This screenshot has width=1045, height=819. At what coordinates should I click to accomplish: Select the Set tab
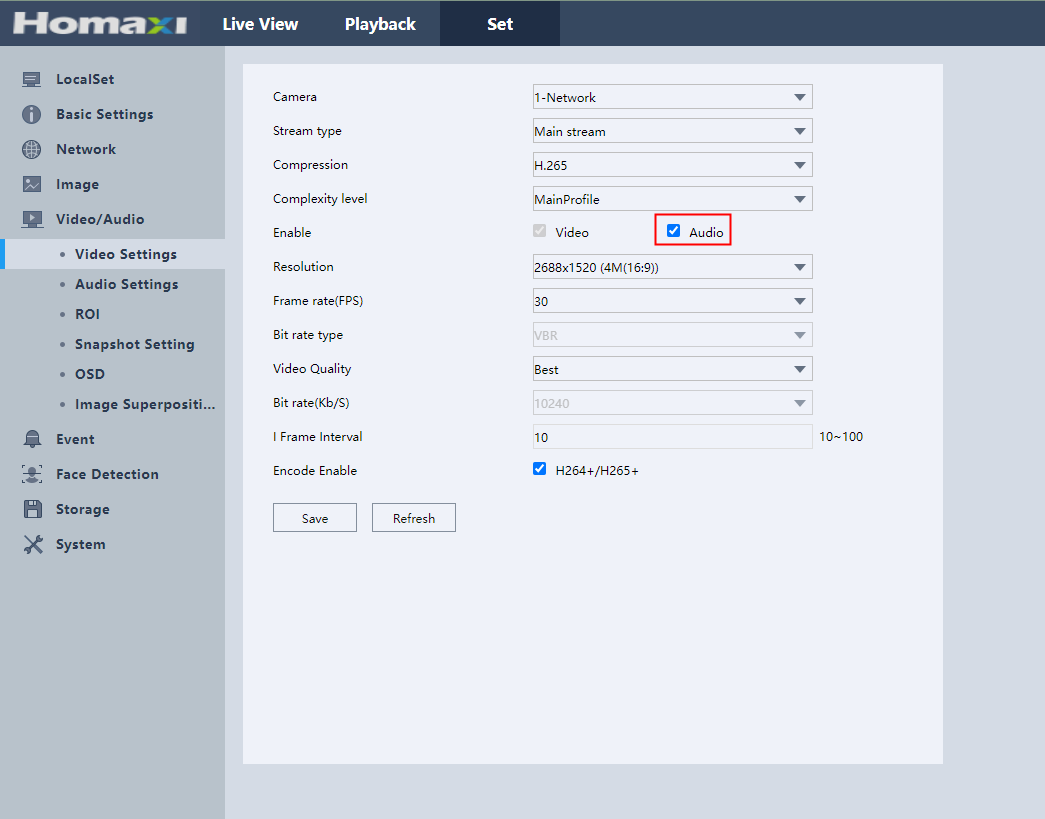point(500,24)
